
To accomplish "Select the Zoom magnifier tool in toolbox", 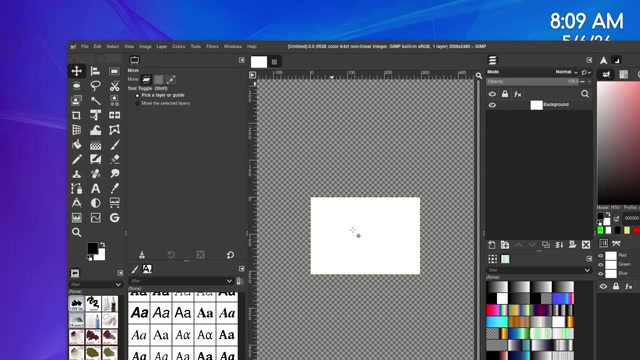I will (76, 232).
